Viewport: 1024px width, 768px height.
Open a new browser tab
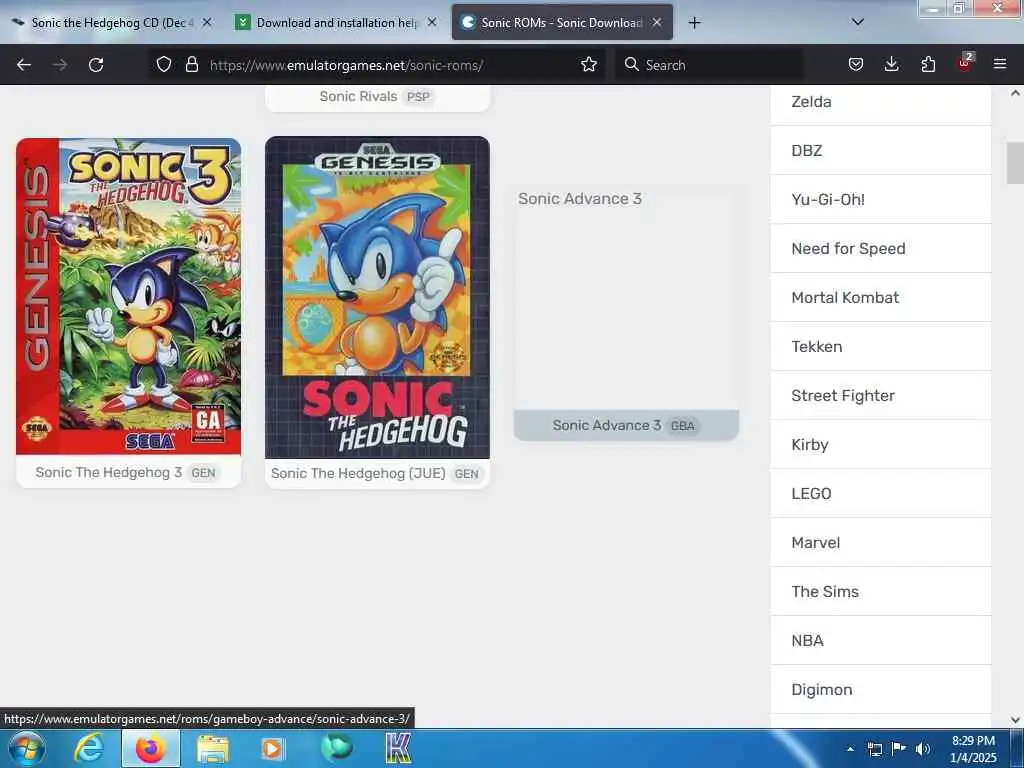(694, 23)
